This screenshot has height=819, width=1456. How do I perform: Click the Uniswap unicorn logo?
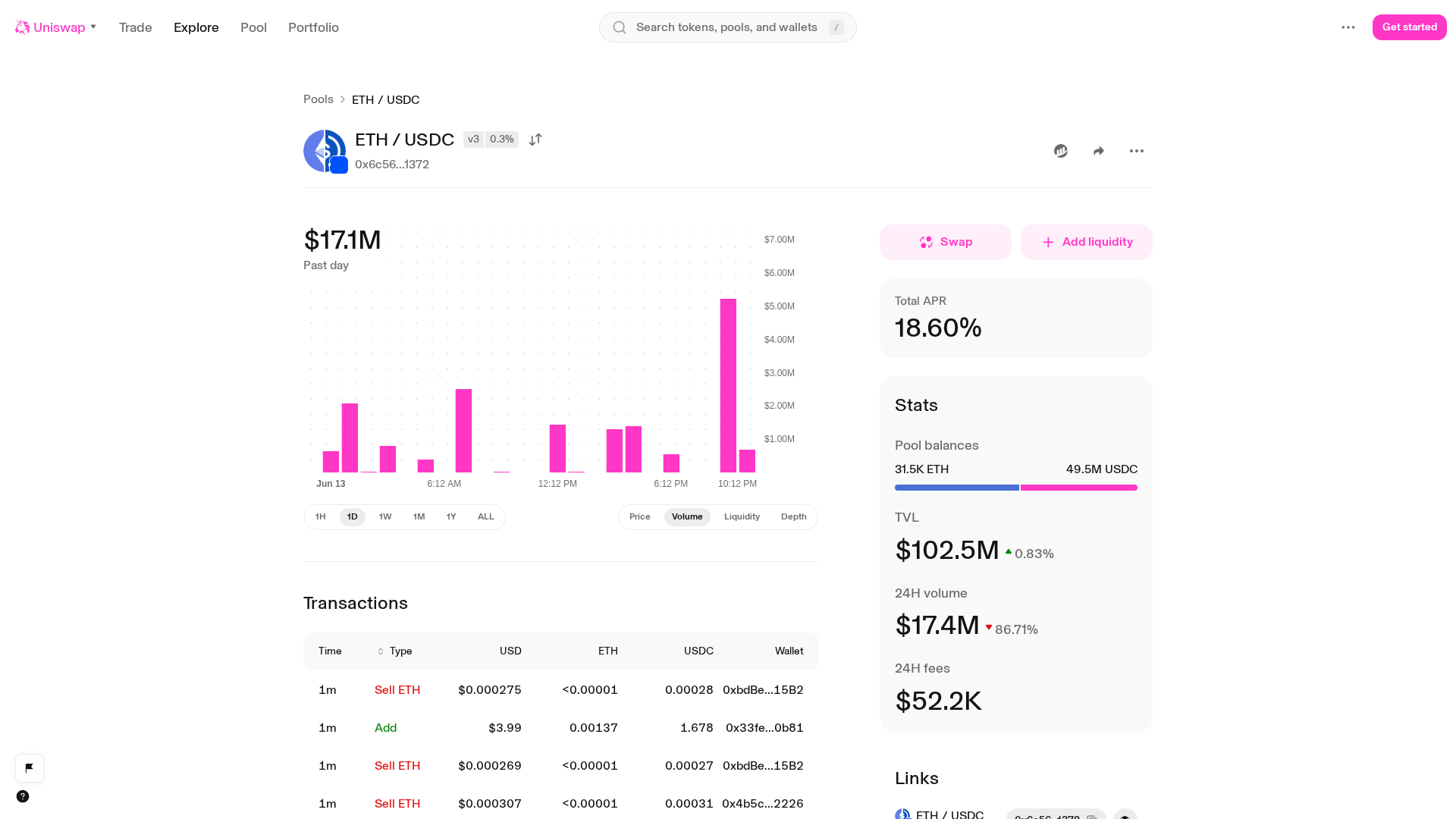(23, 27)
